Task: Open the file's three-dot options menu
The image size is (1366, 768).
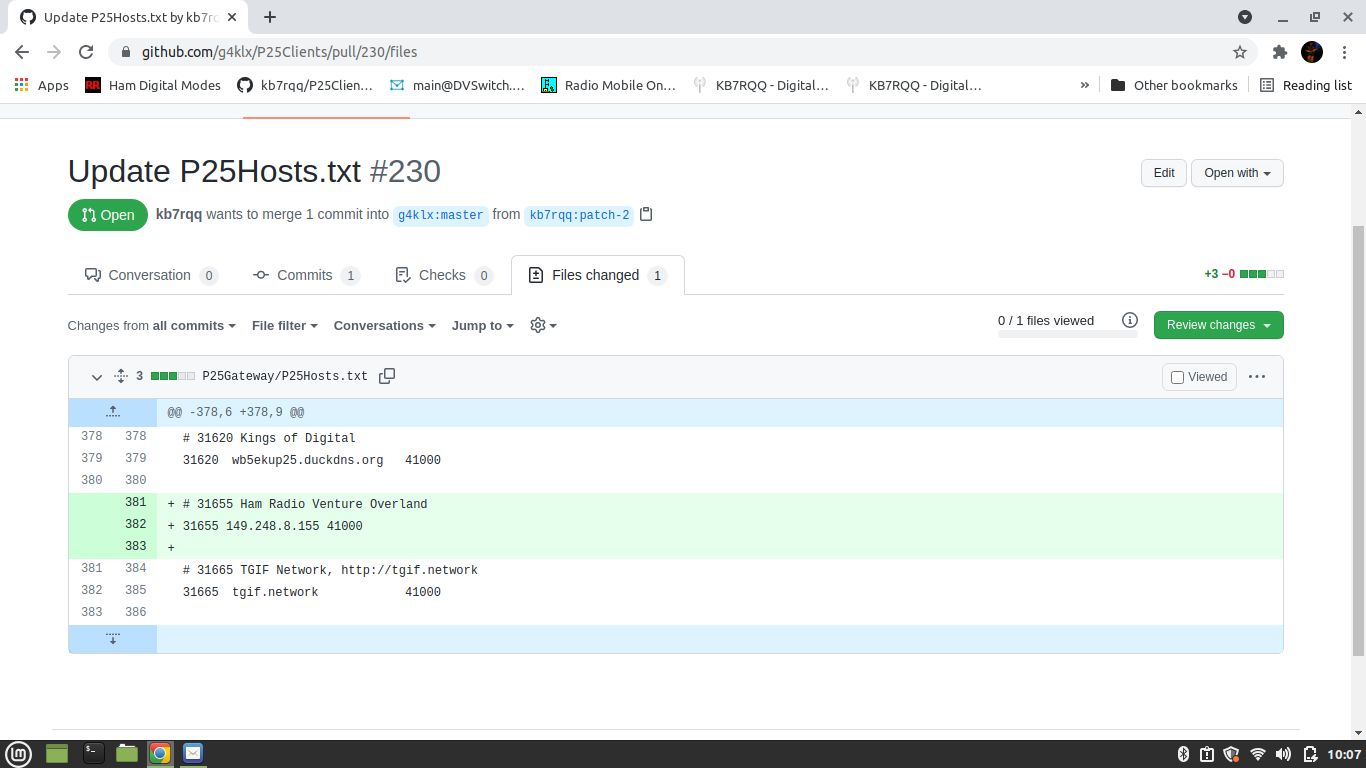Action: coord(1257,377)
